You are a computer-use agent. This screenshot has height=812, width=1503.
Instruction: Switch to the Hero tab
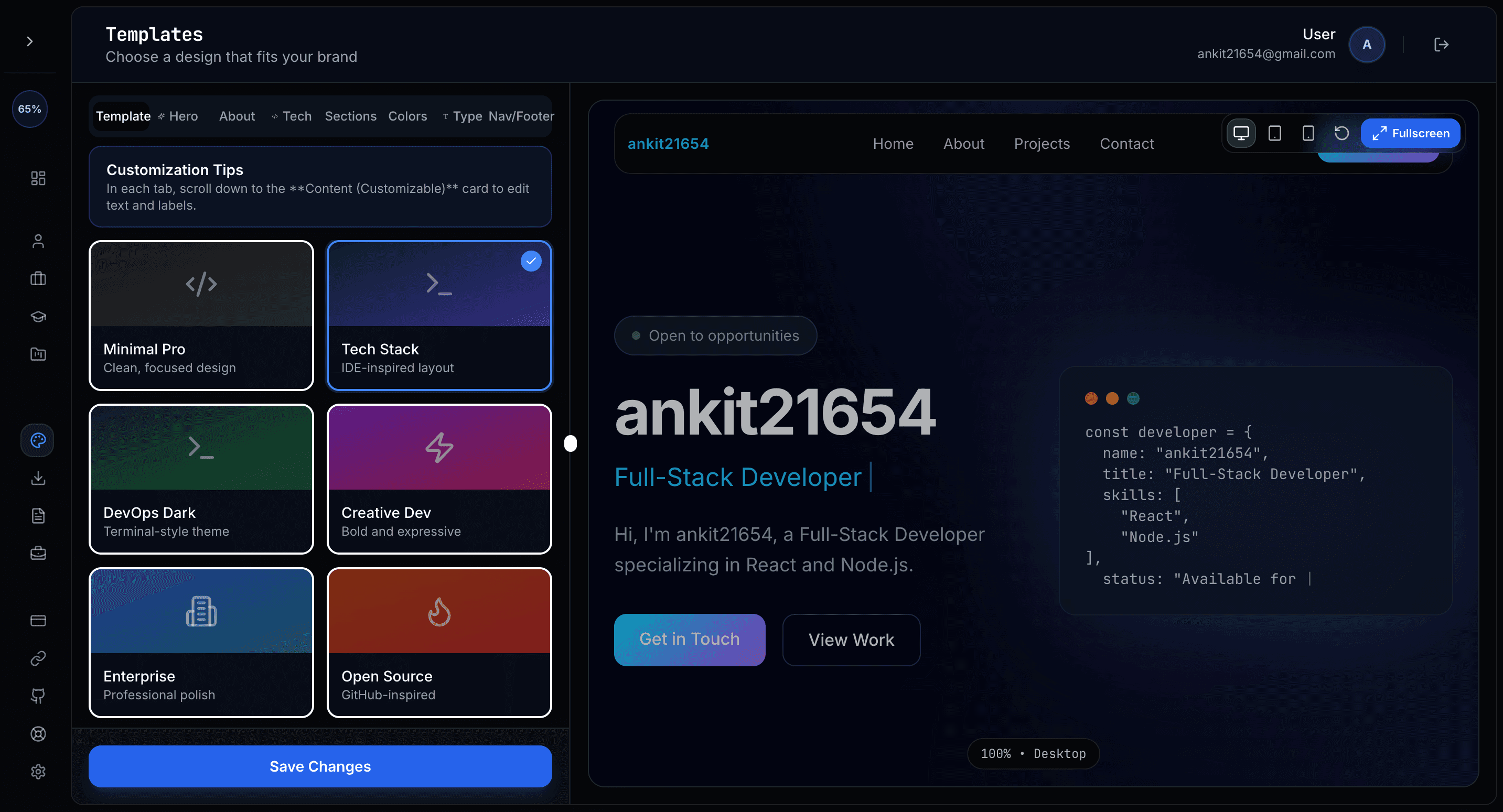178,116
